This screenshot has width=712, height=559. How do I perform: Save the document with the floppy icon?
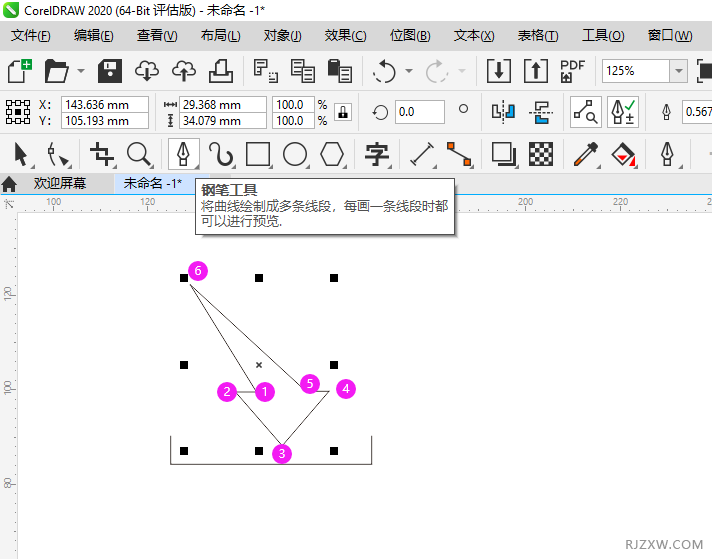[110, 71]
